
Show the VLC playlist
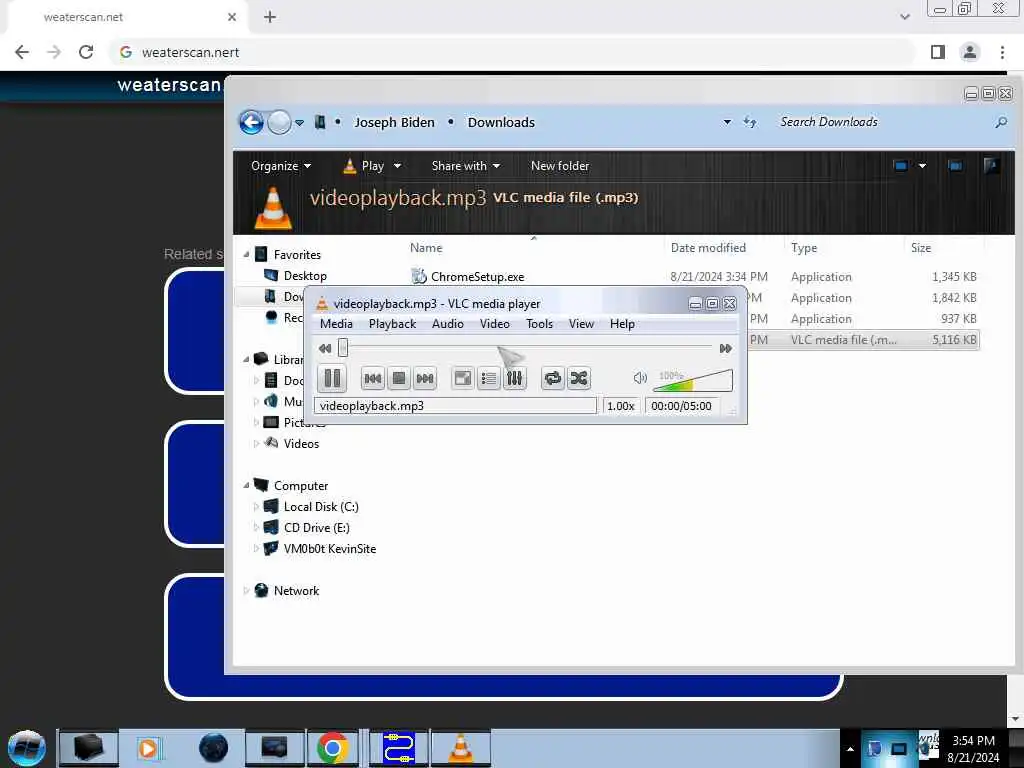tap(488, 378)
